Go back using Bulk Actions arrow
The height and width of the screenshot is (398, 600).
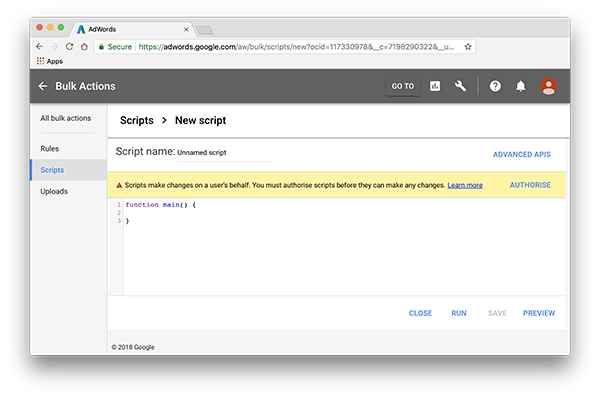43,86
